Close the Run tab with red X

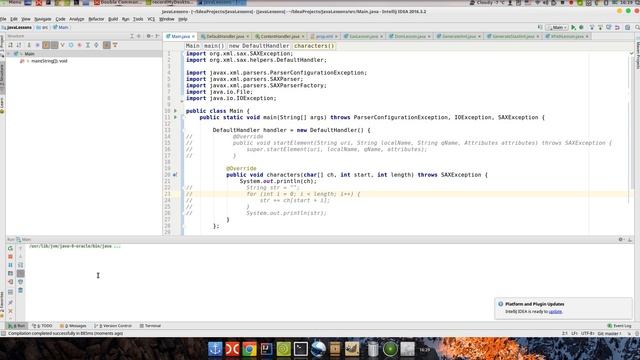(x=11, y=311)
